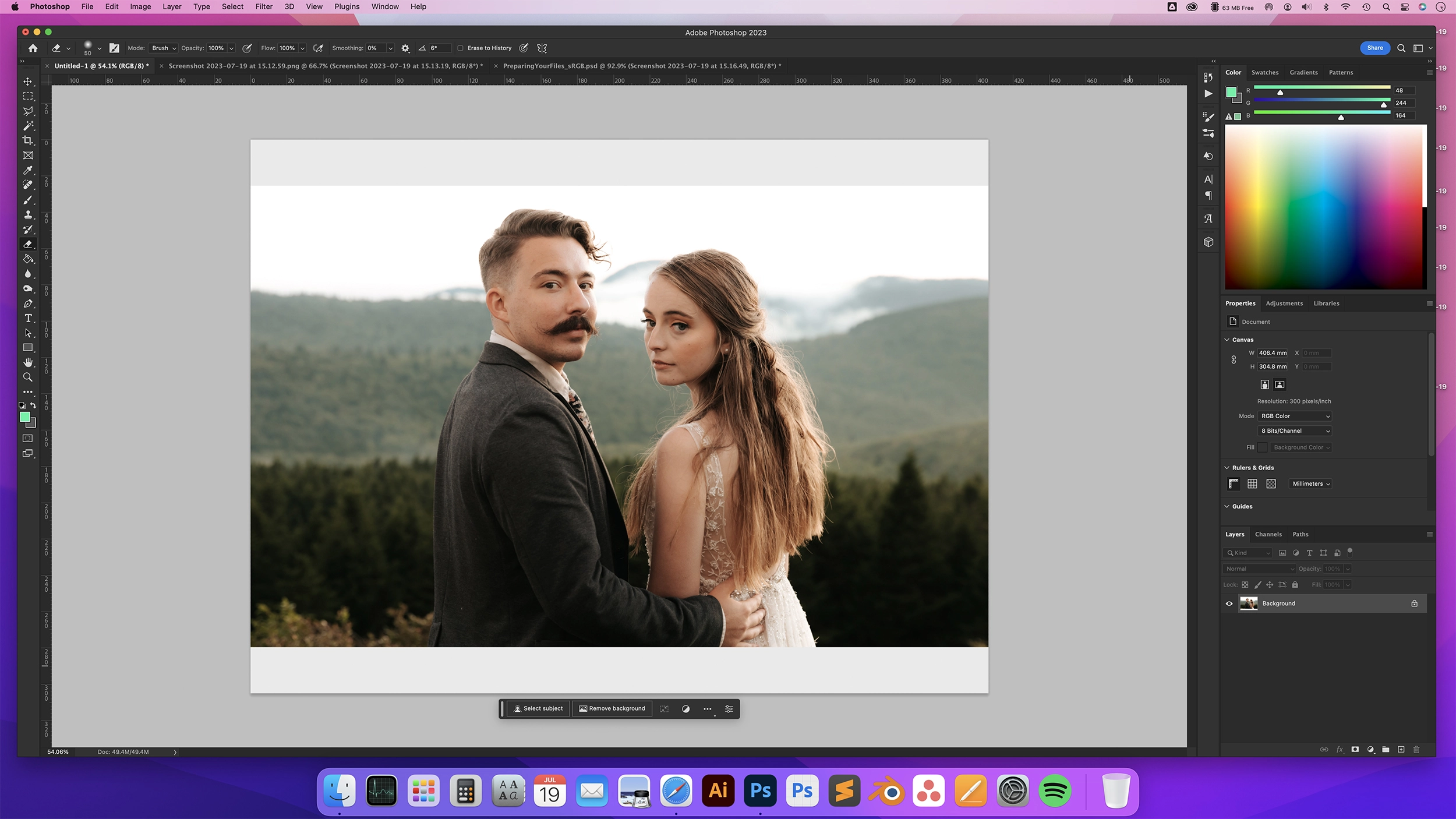Viewport: 1456px width, 819px height.
Task: Toggle Quick Mask mode
Action: (x=27, y=438)
